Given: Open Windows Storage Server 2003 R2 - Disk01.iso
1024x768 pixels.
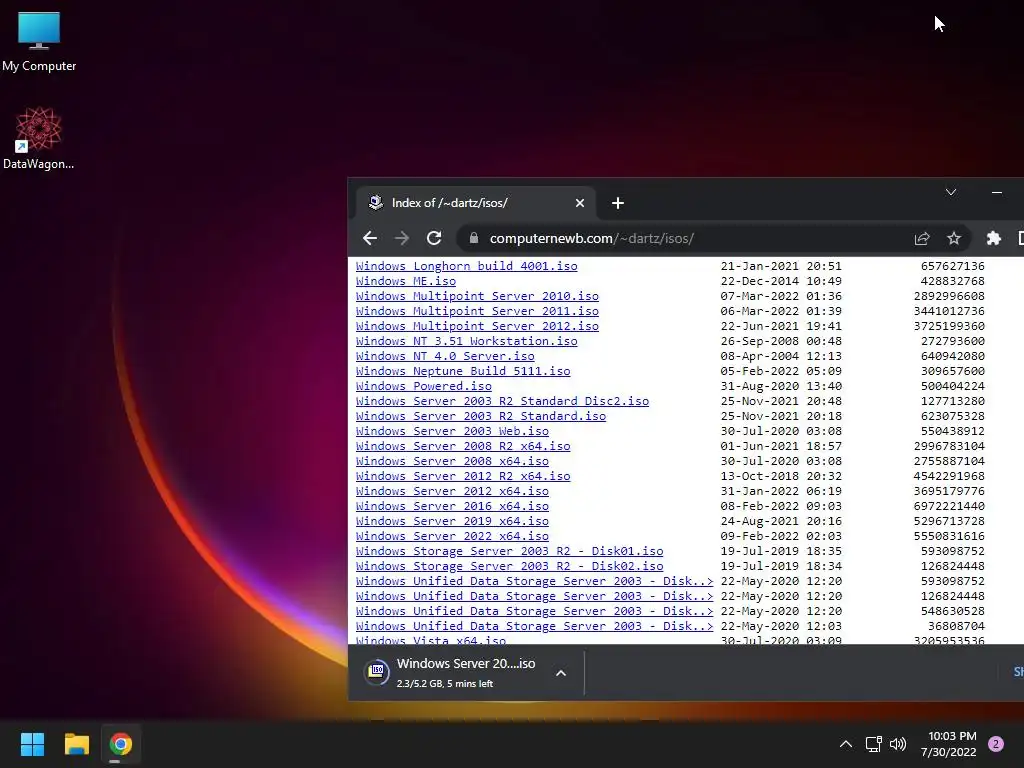Looking at the screenshot, I should pyautogui.click(x=509, y=551).
